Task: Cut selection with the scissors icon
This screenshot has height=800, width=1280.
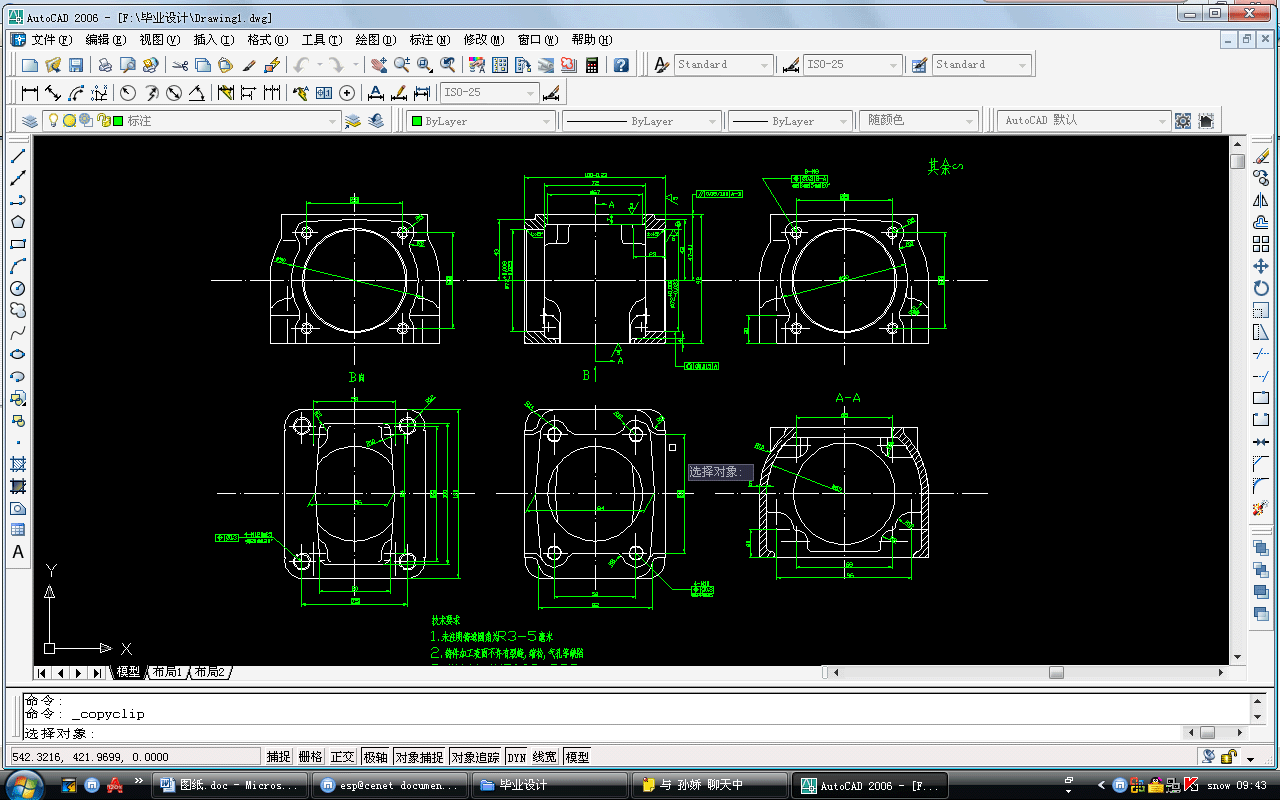Action: (x=180, y=65)
